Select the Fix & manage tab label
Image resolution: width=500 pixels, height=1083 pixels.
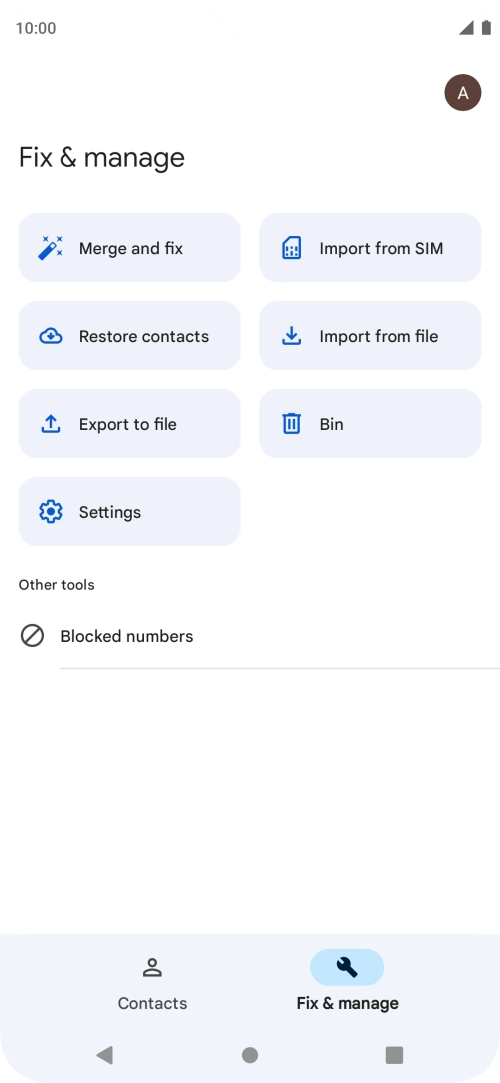click(347, 1003)
